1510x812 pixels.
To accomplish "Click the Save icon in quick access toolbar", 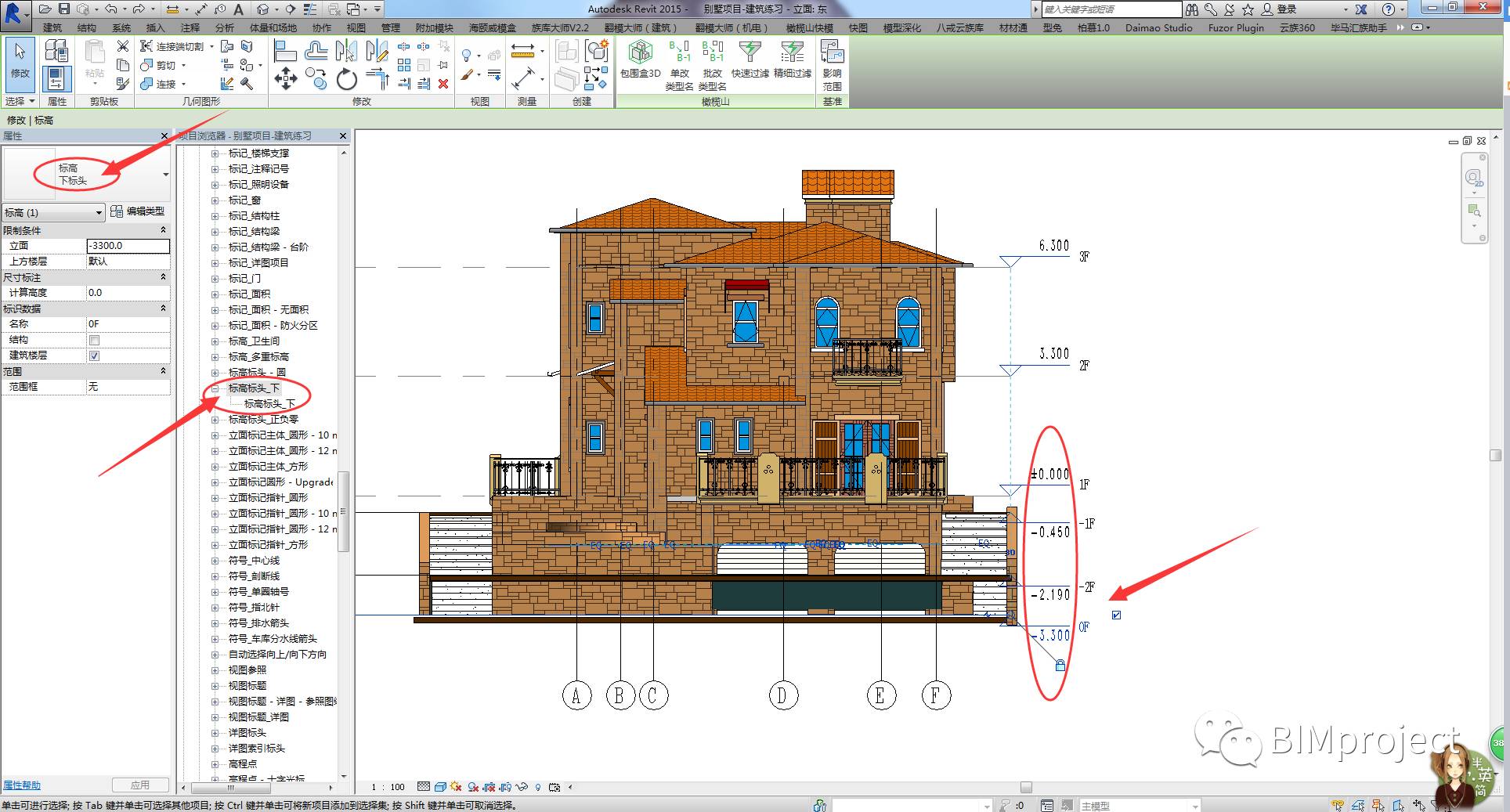I will pyautogui.click(x=64, y=9).
